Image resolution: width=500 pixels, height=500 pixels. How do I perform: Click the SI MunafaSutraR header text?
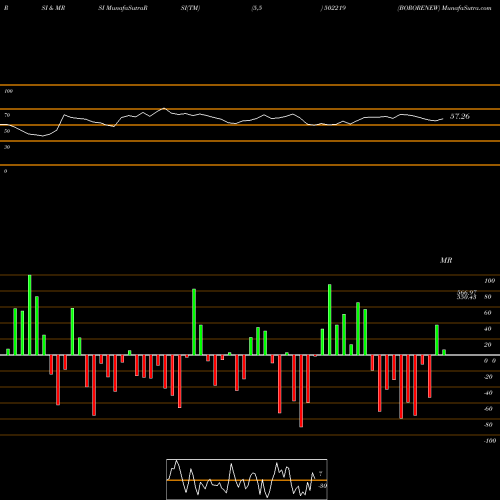[123, 8]
